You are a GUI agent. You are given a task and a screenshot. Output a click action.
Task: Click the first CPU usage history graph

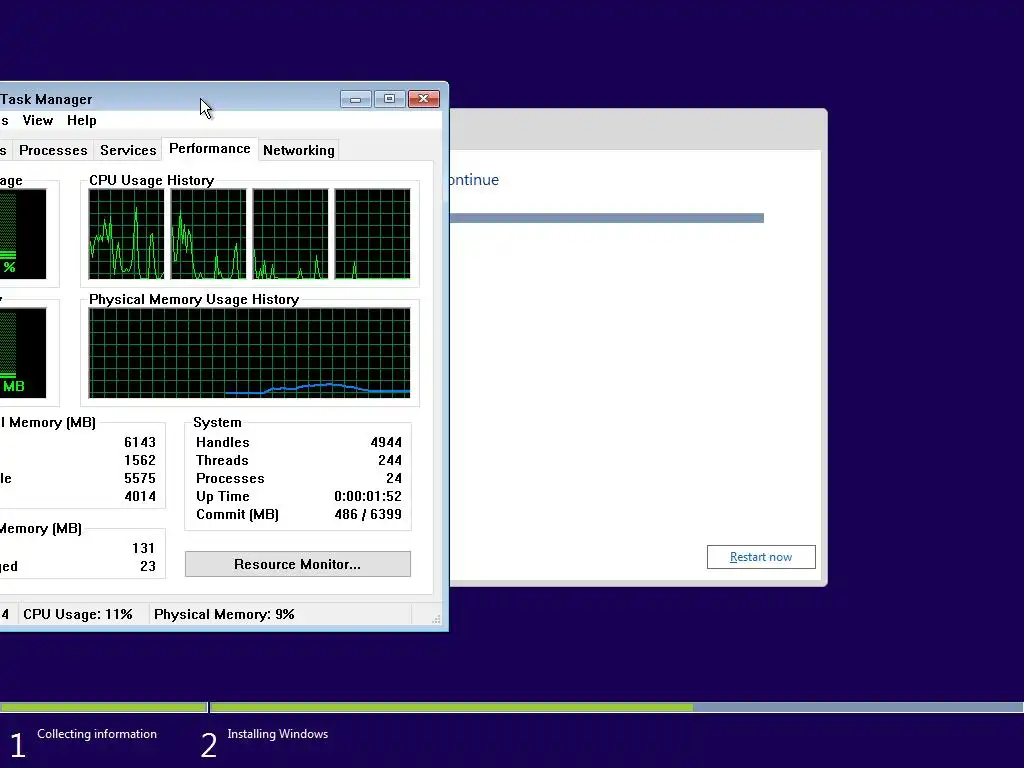pyautogui.click(x=127, y=234)
